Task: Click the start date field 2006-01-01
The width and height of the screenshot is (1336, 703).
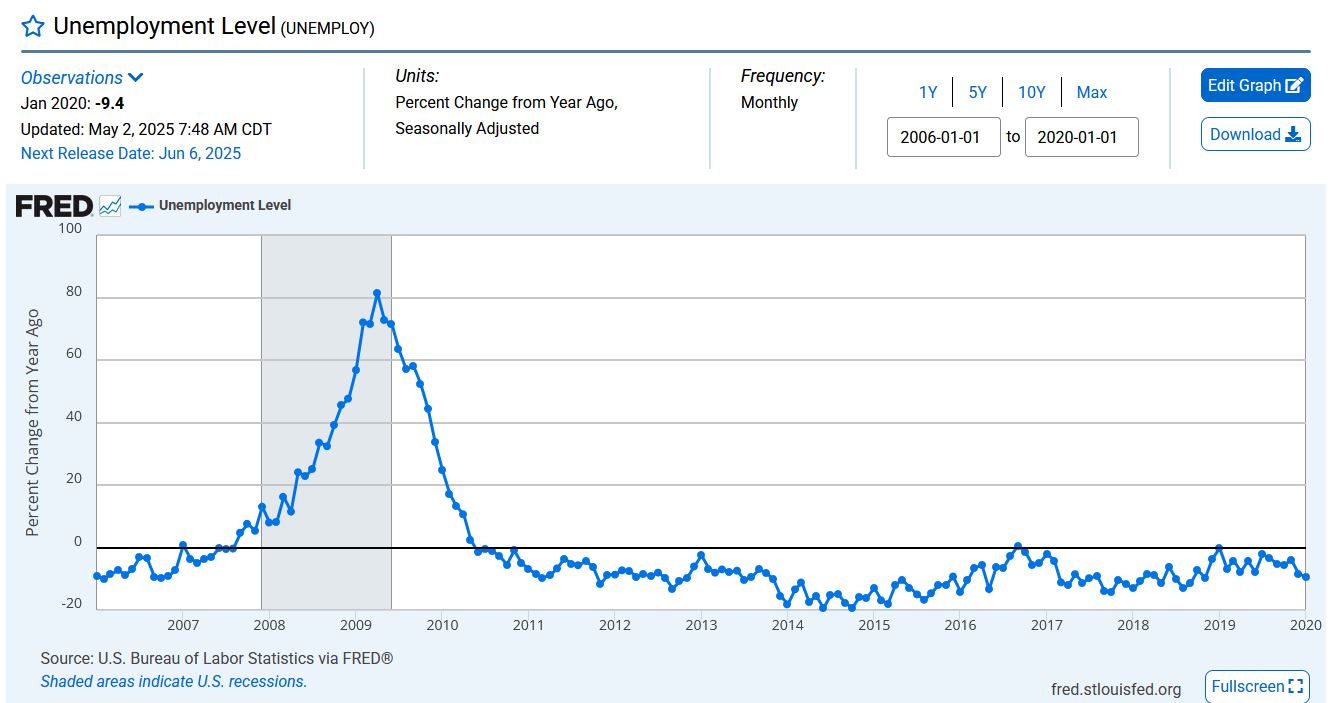Action: tap(943, 137)
